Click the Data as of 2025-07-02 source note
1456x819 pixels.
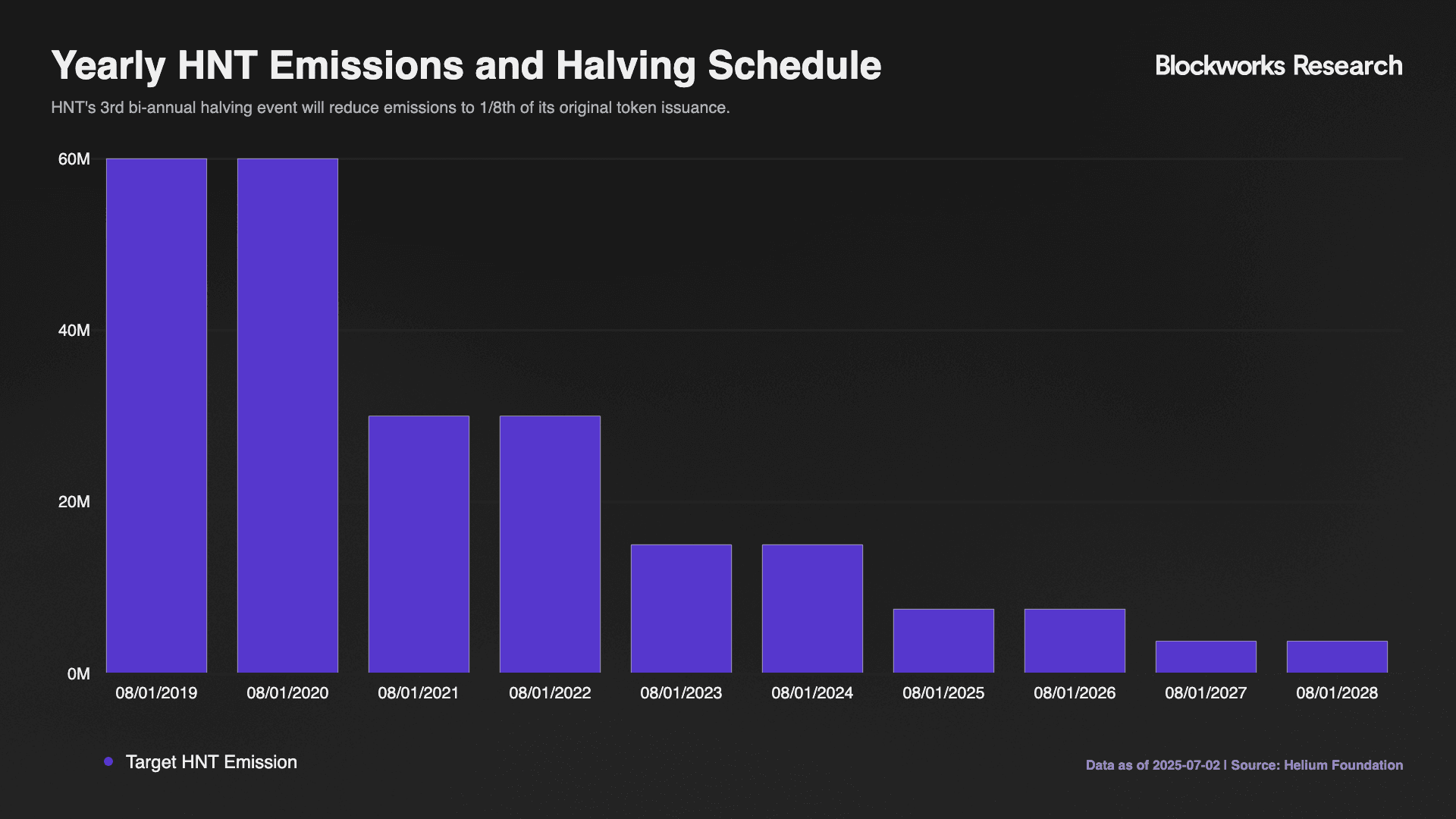[x=1244, y=765]
